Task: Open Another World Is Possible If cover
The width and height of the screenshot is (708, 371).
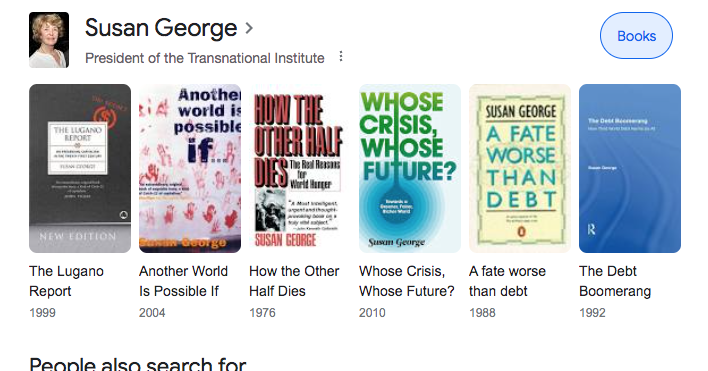Action: [x=190, y=168]
